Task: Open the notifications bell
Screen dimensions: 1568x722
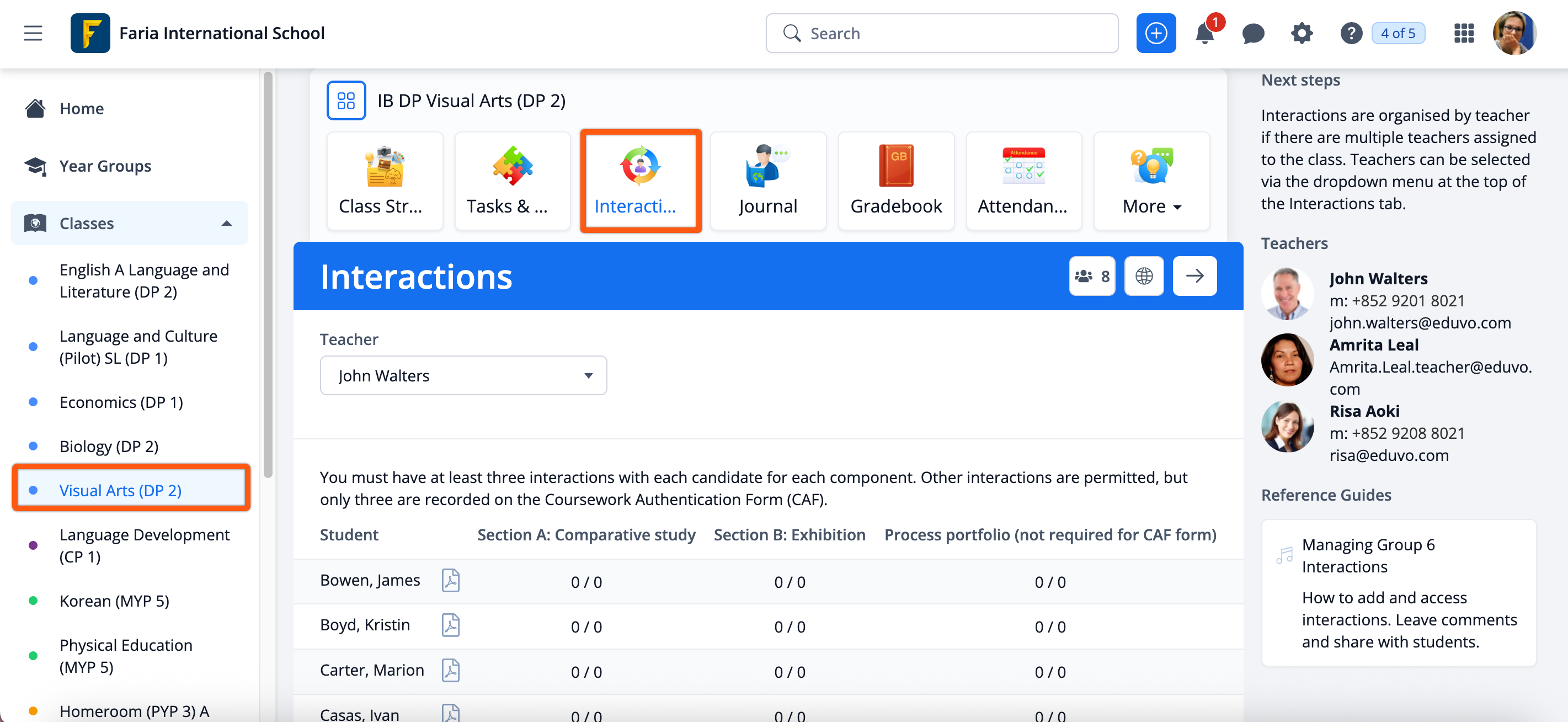Action: click(1204, 33)
